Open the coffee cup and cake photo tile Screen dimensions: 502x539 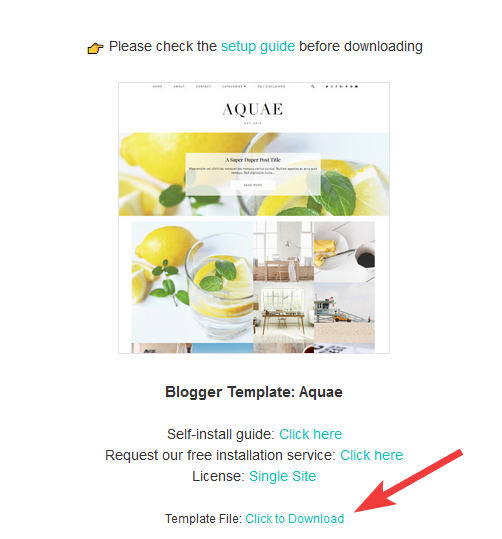click(x=344, y=252)
